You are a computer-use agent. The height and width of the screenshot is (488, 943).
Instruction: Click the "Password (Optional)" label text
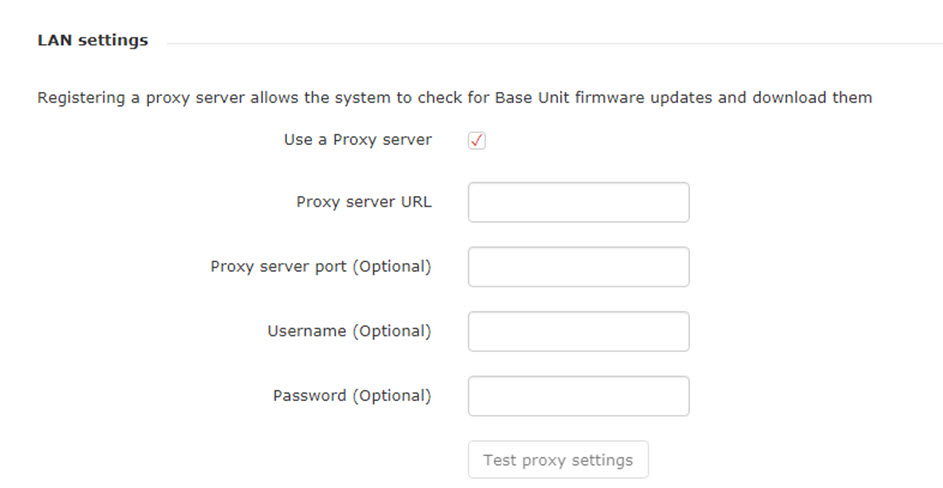[352, 395]
